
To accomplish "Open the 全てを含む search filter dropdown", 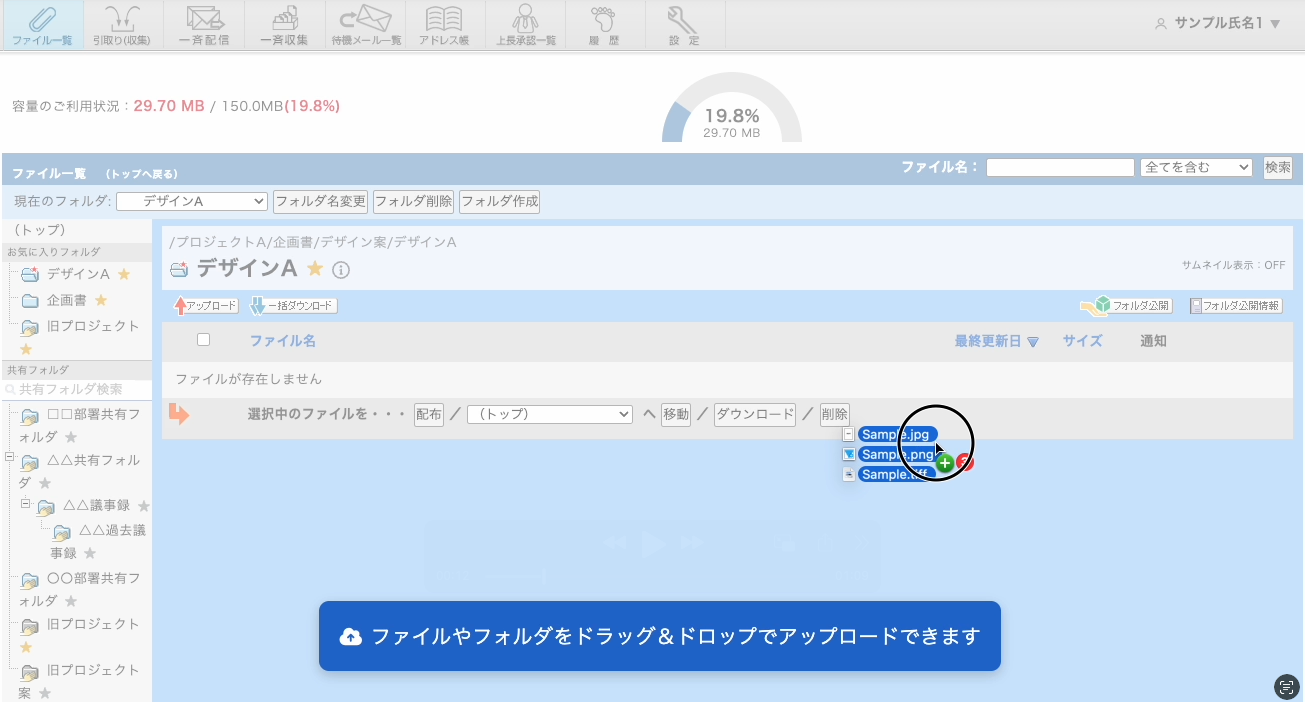I will pos(1196,168).
